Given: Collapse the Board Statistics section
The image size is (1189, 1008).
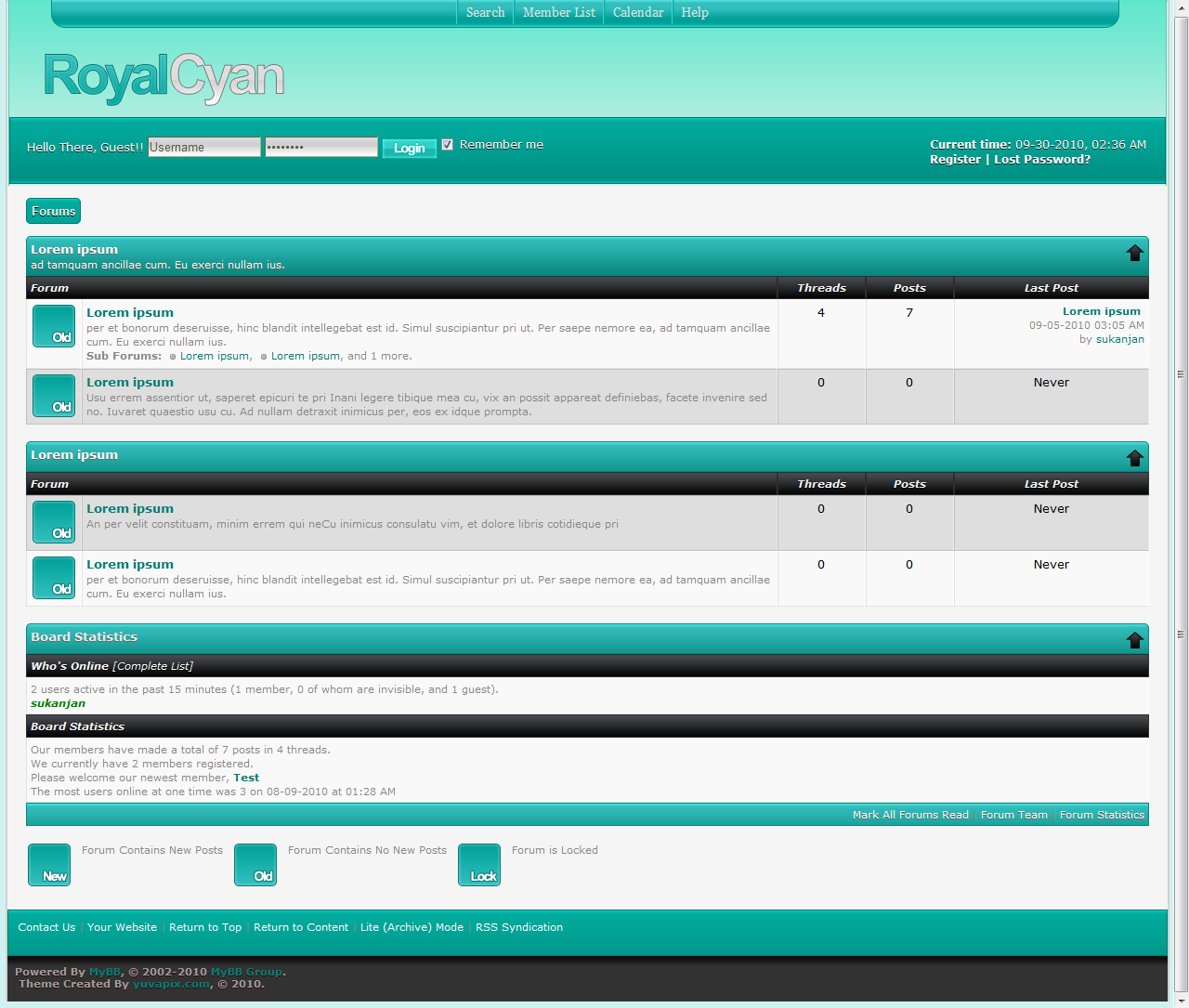Looking at the screenshot, I should tap(1134, 640).
